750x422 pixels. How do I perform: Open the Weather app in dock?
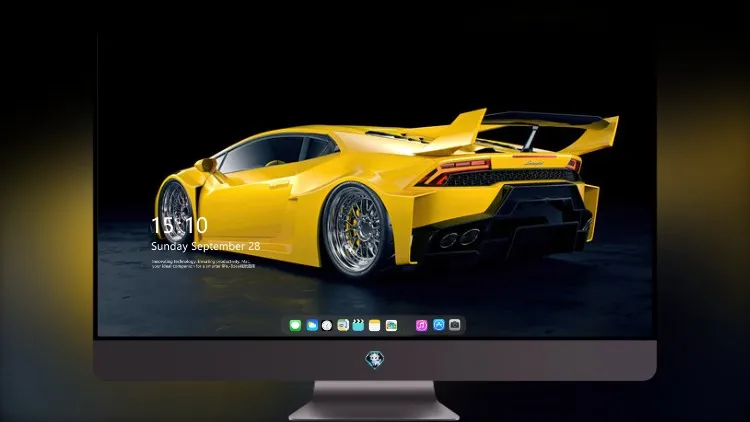(312, 326)
